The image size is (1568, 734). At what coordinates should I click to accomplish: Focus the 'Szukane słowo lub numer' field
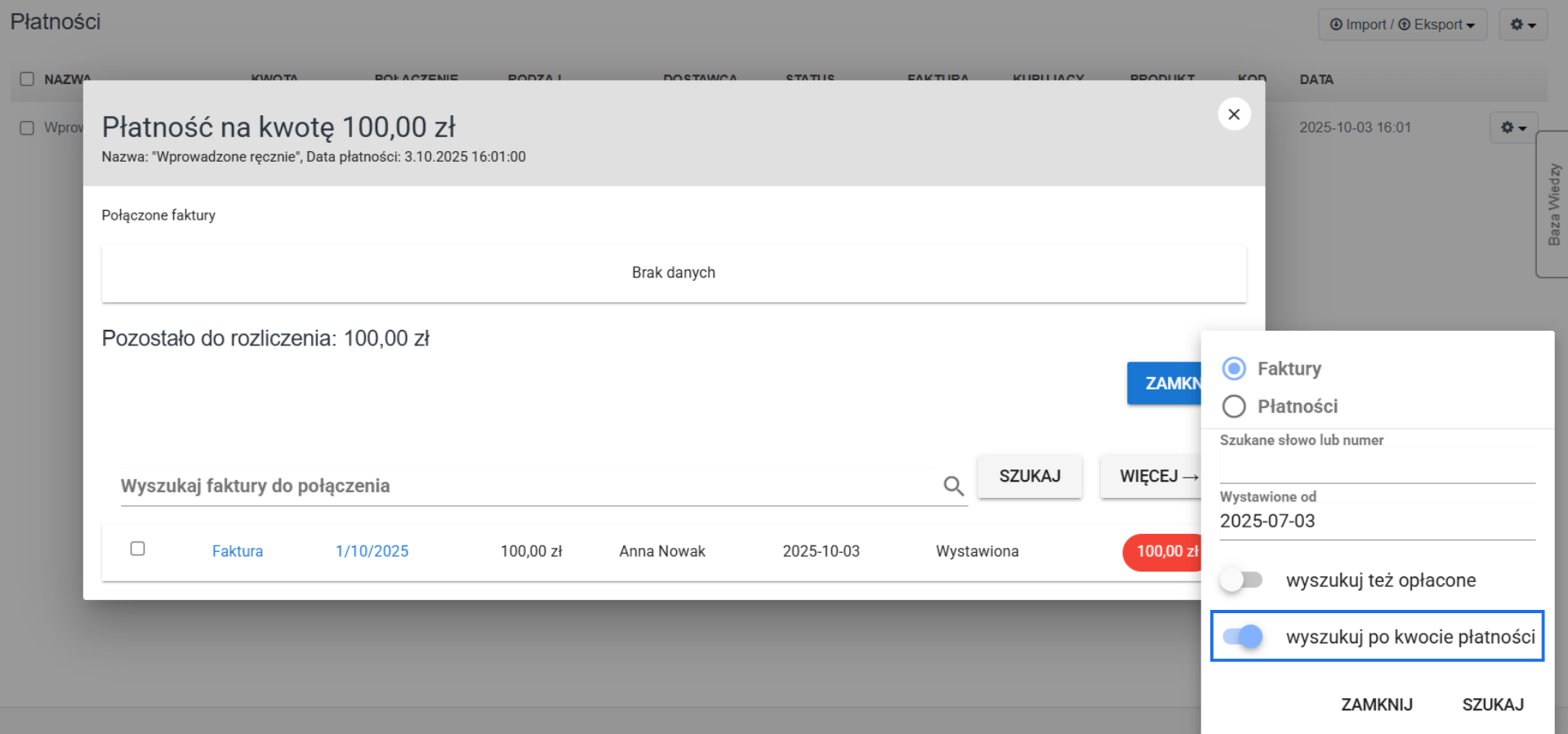click(1378, 468)
